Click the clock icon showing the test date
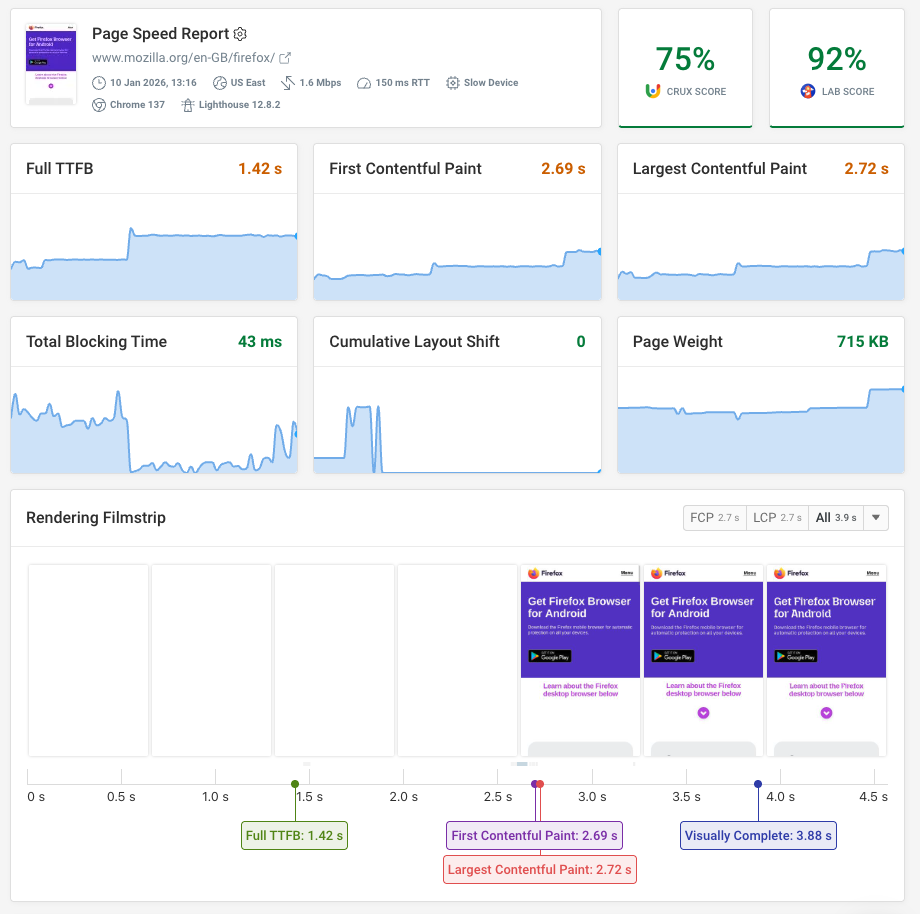Image resolution: width=920 pixels, height=914 pixels. click(x=97, y=82)
